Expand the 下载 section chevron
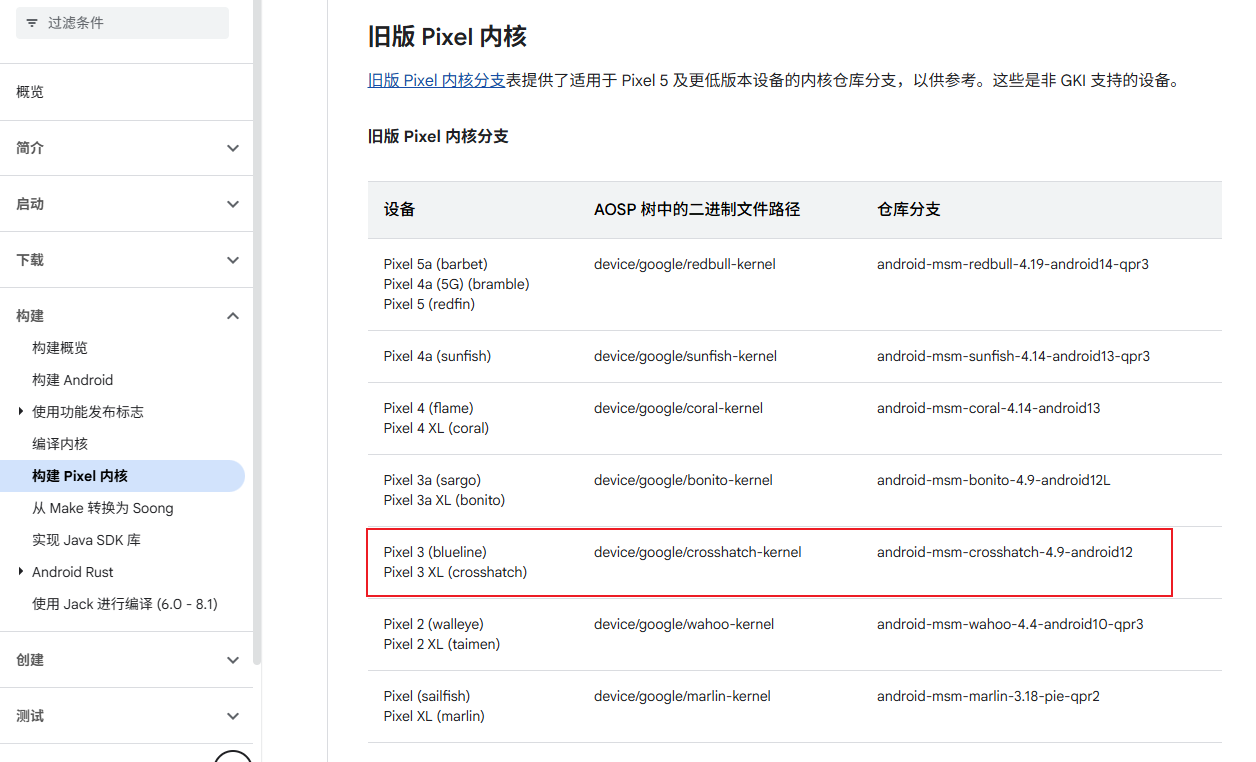 point(233,260)
